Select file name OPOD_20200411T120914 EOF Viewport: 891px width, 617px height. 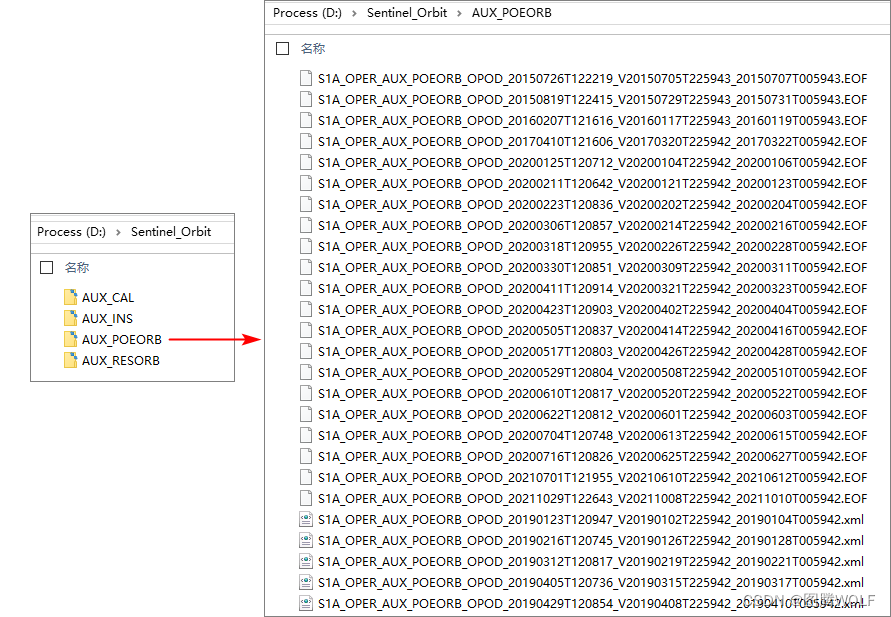click(x=593, y=289)
